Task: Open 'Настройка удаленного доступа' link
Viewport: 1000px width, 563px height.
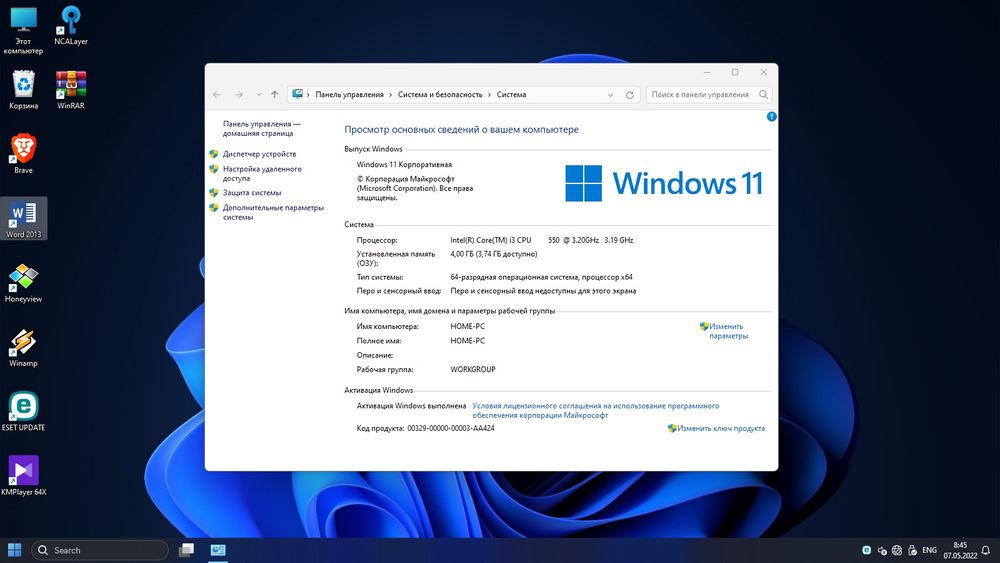Action: 262,173
